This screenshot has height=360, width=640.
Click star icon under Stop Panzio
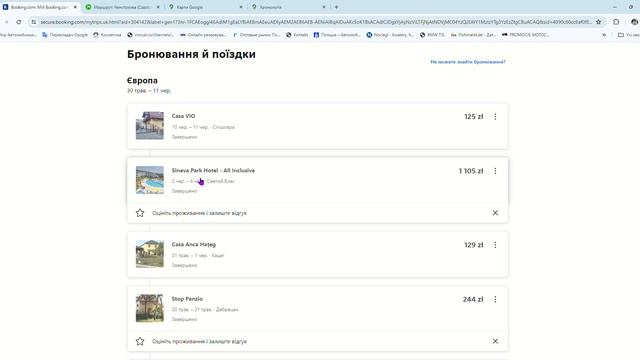pyautogui.click(x=140, y=341)
